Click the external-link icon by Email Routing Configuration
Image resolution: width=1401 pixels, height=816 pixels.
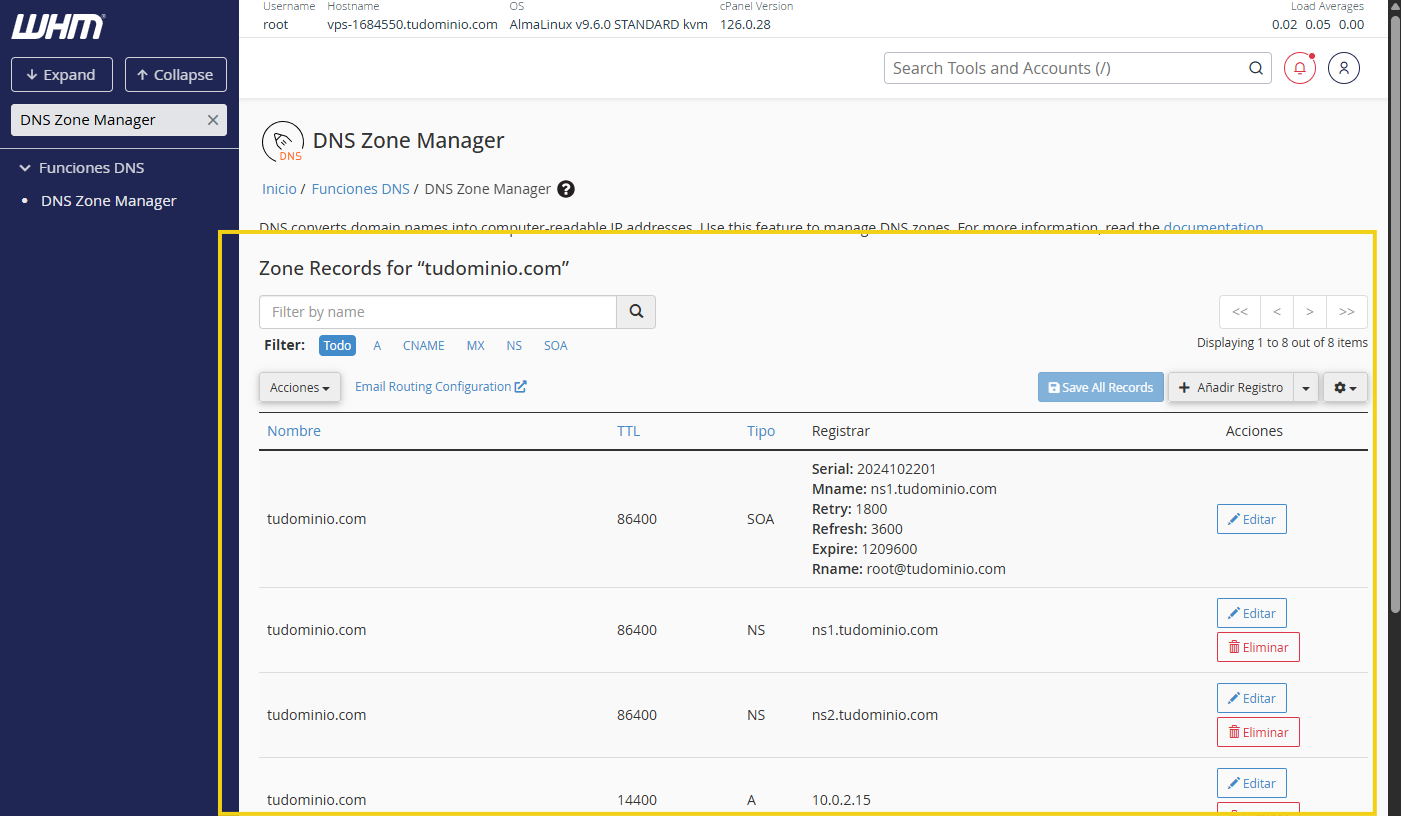(x=521, y=386)
